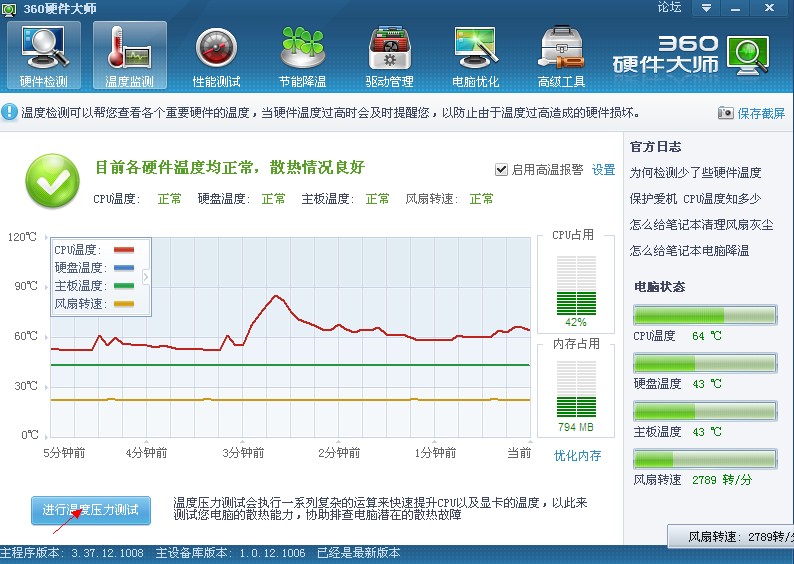Select the 温度监测 thermometer icon
Image resolution: width=794 pixels, height=564 pixels.
click(x=130, y=56)
